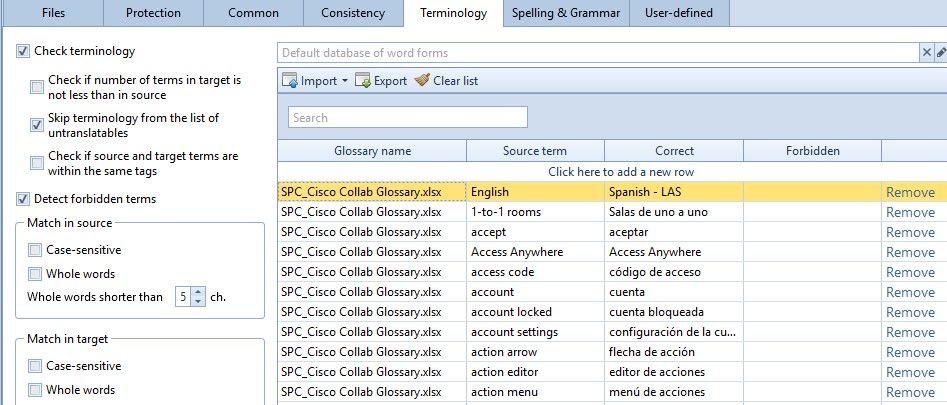The height and width of the screenshot is (405, 947).
Task: Open the Import dropdown arrow
Action: pos(345,80)
